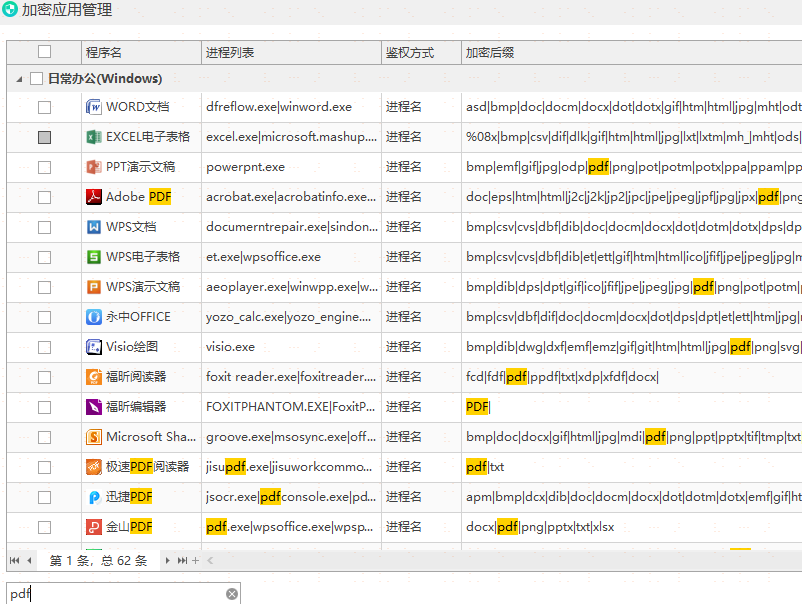Sort by 加密后缀 column header
The height and width of the screenshot is (604, 802).
coord(632,52)
